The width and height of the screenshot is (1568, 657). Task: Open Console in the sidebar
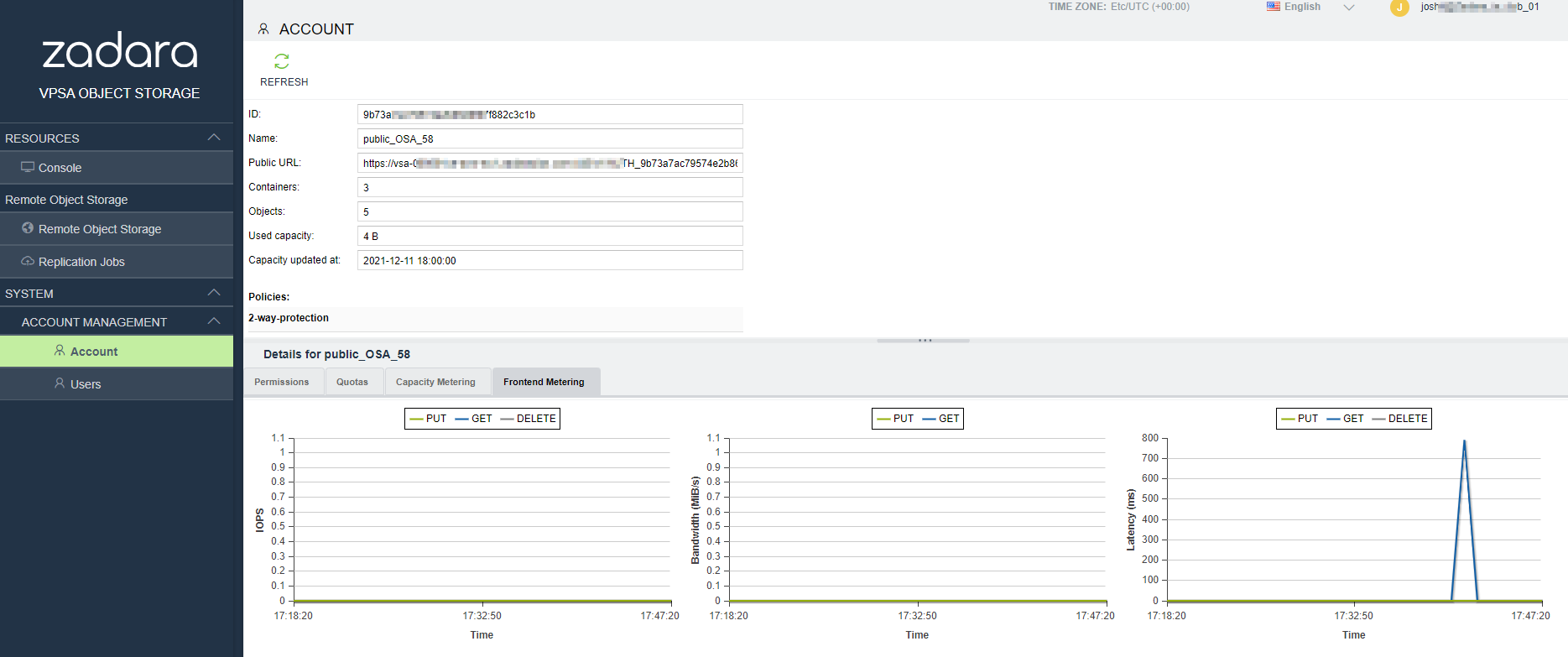coord(117,168)
